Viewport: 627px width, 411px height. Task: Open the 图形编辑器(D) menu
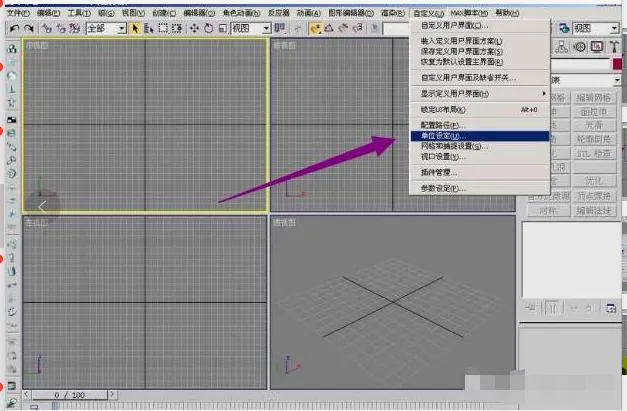tap(351, 13)
